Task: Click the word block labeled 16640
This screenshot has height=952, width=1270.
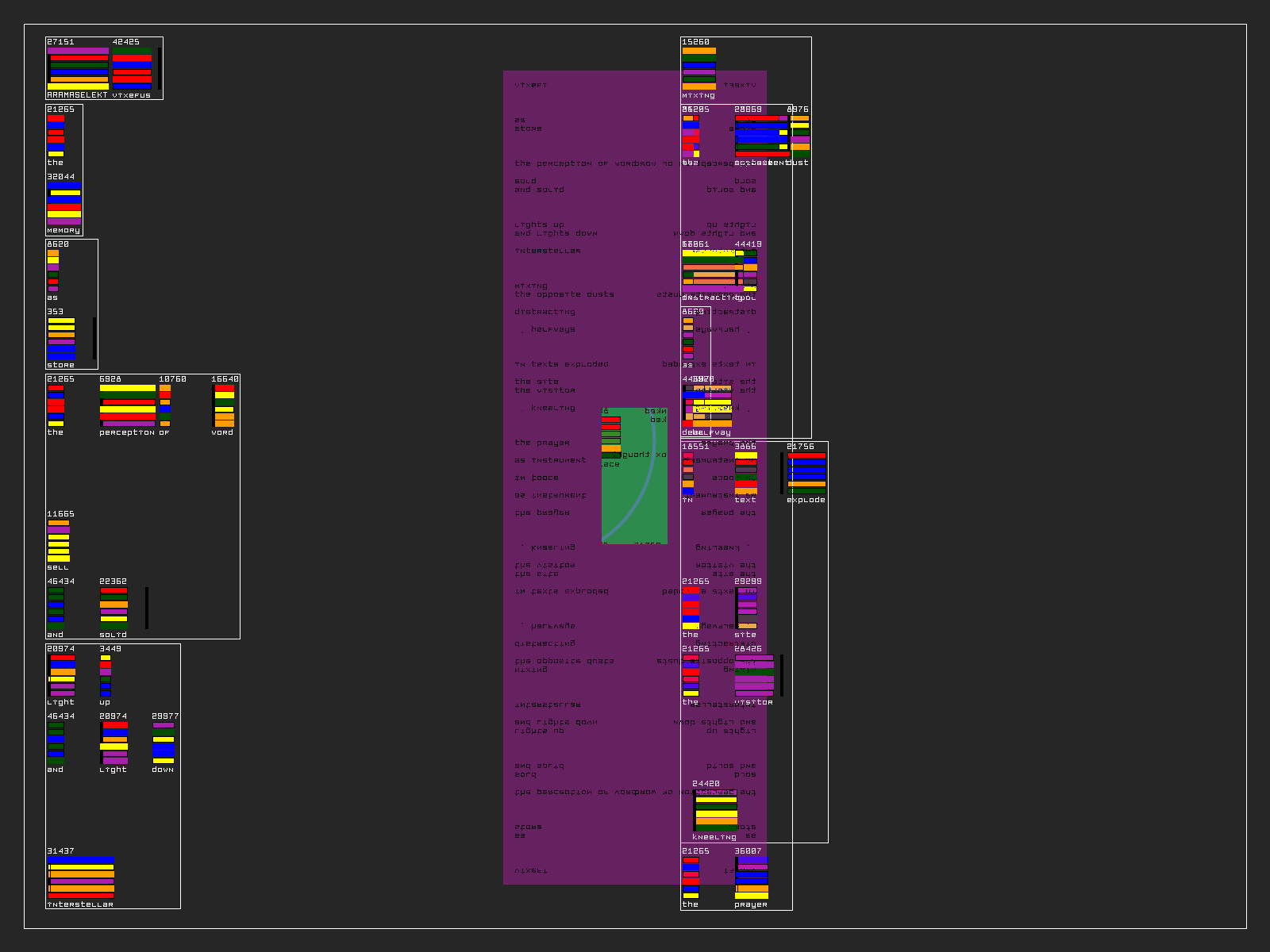Action: coord(224,406)
